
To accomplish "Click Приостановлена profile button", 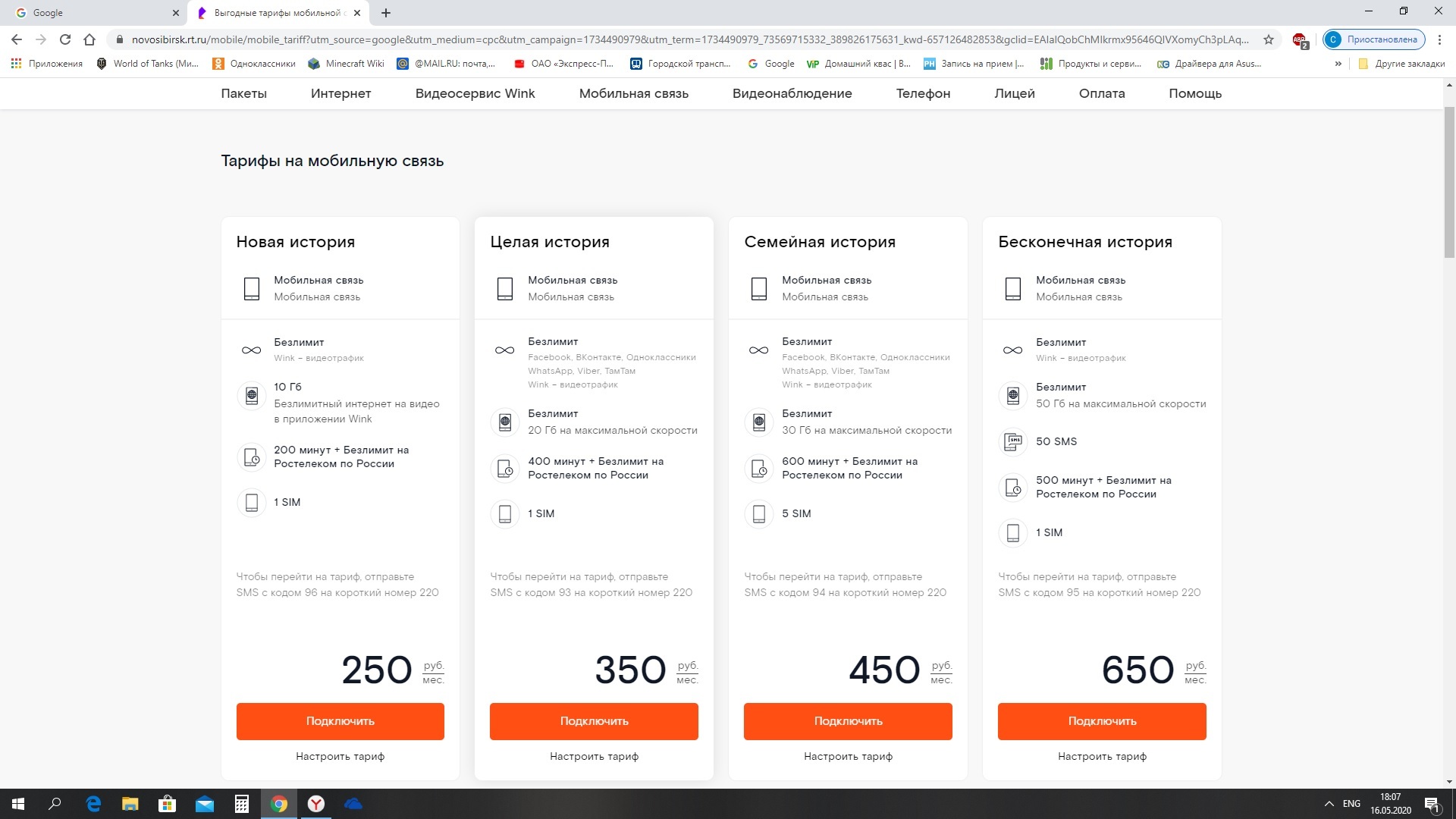I will pyautogui.click(x=1374, y=39).
